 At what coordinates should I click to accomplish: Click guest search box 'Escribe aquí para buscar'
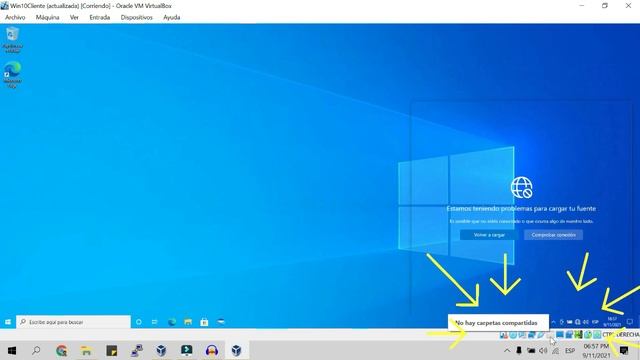tap(73, 322)
